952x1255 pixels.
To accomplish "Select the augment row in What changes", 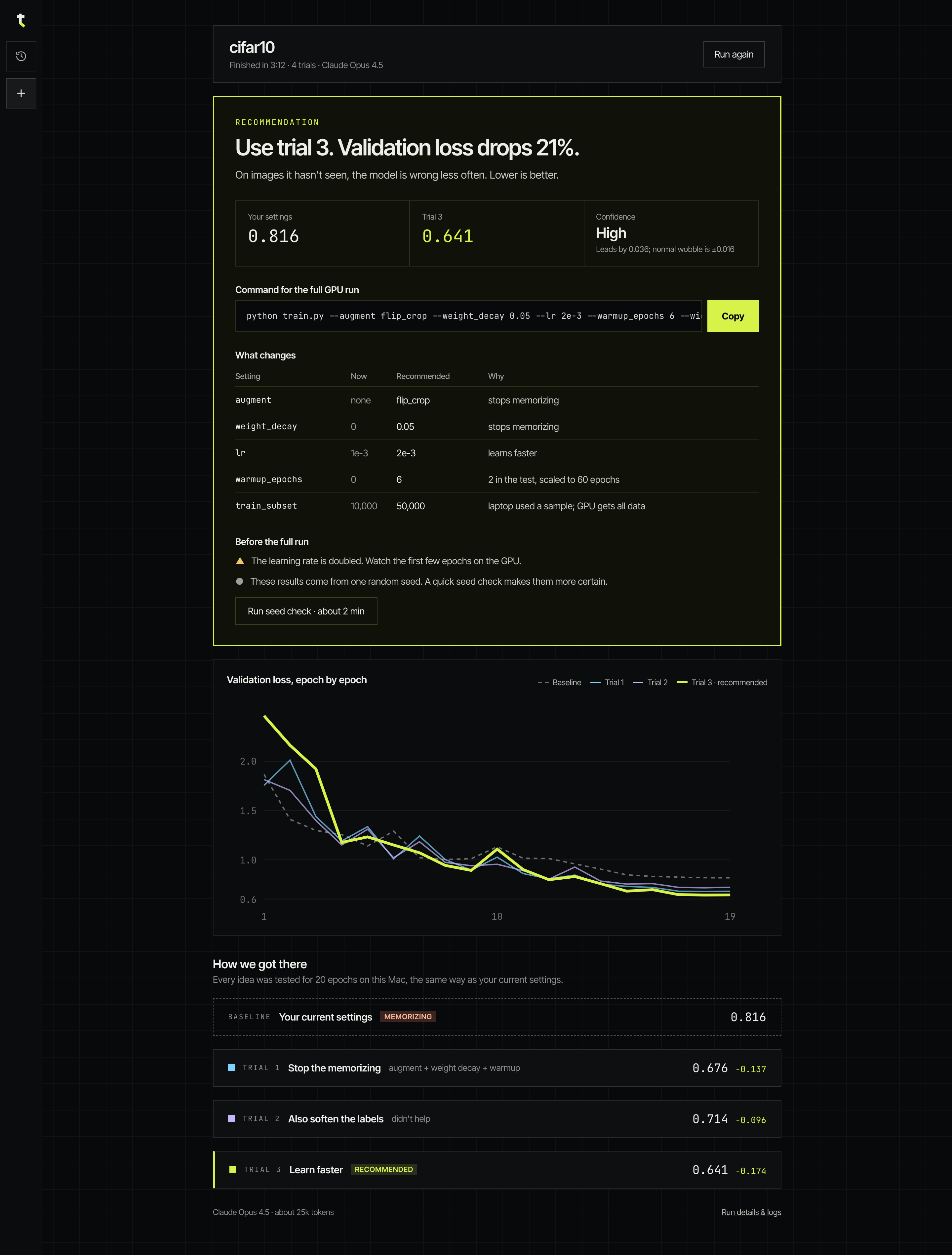I will coord(497,400).
